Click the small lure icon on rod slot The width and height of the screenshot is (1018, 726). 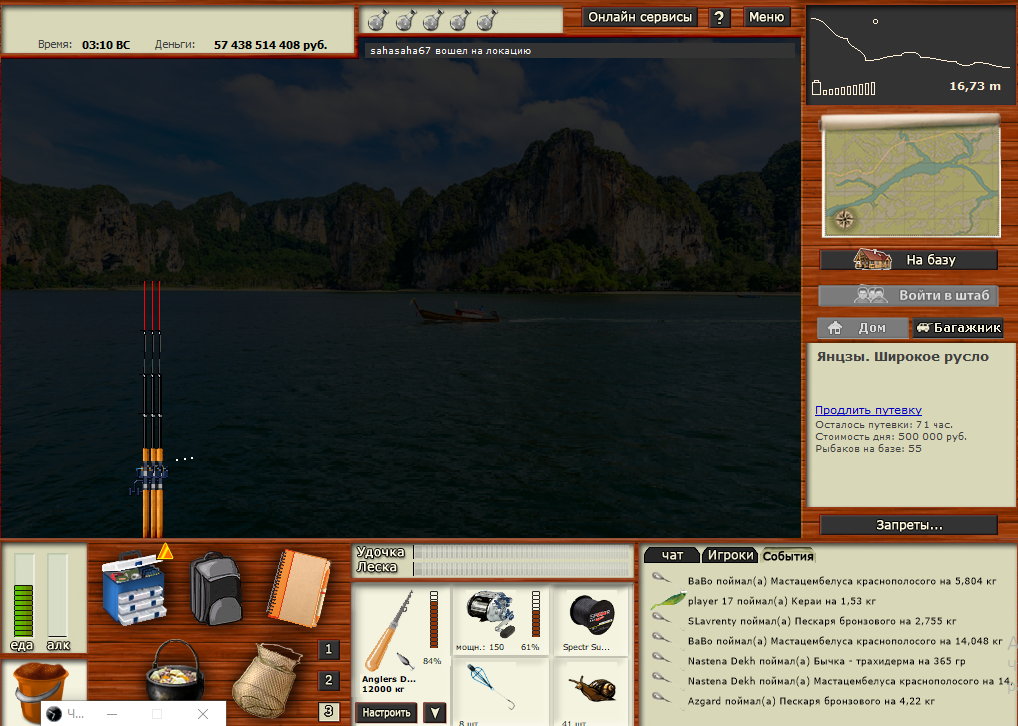pyautogui.click(x=406, y=660)
